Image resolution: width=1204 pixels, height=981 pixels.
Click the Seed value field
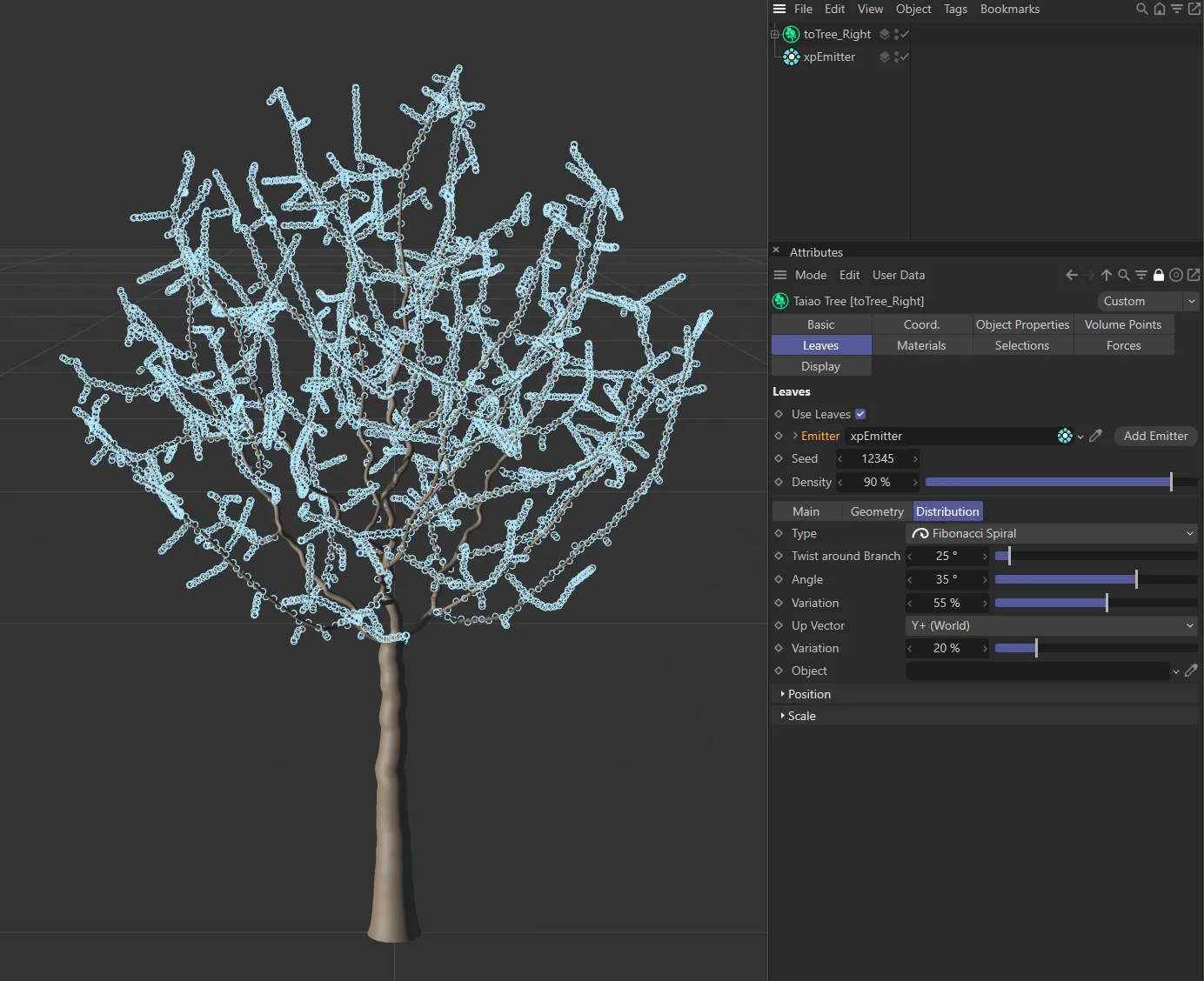tap(877, 458)
